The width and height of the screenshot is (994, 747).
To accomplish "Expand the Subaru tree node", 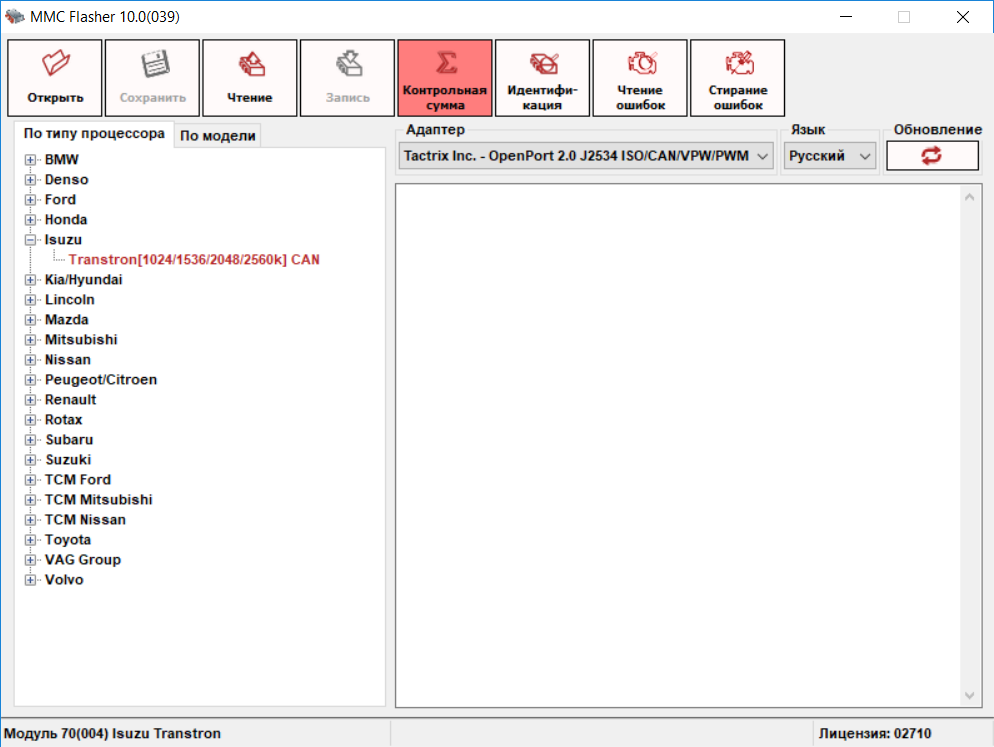I will tap(30, 440).
